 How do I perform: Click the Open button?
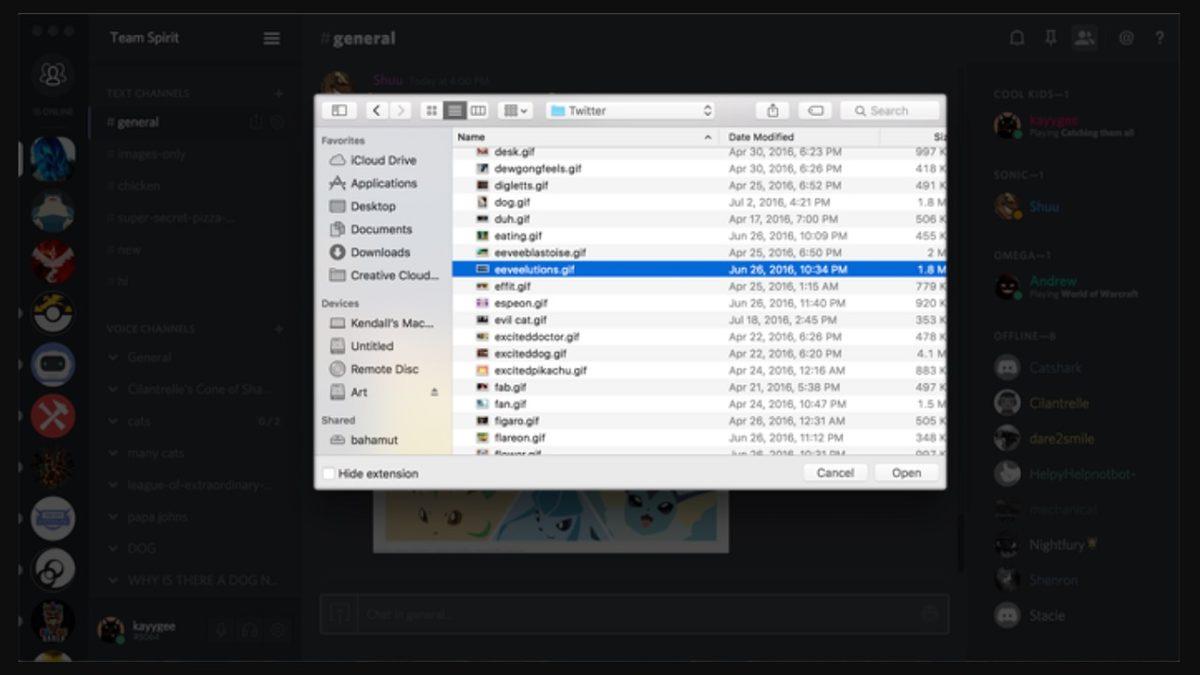click(x=905, y=472)
